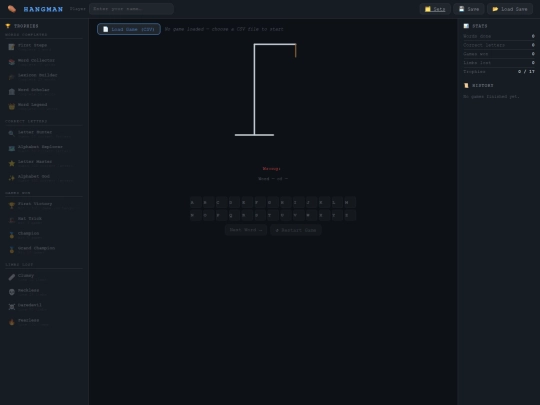Click the Trophies 0 / 17 stat
This screenshot has height=405, width=540.
[x=499, y=72]
